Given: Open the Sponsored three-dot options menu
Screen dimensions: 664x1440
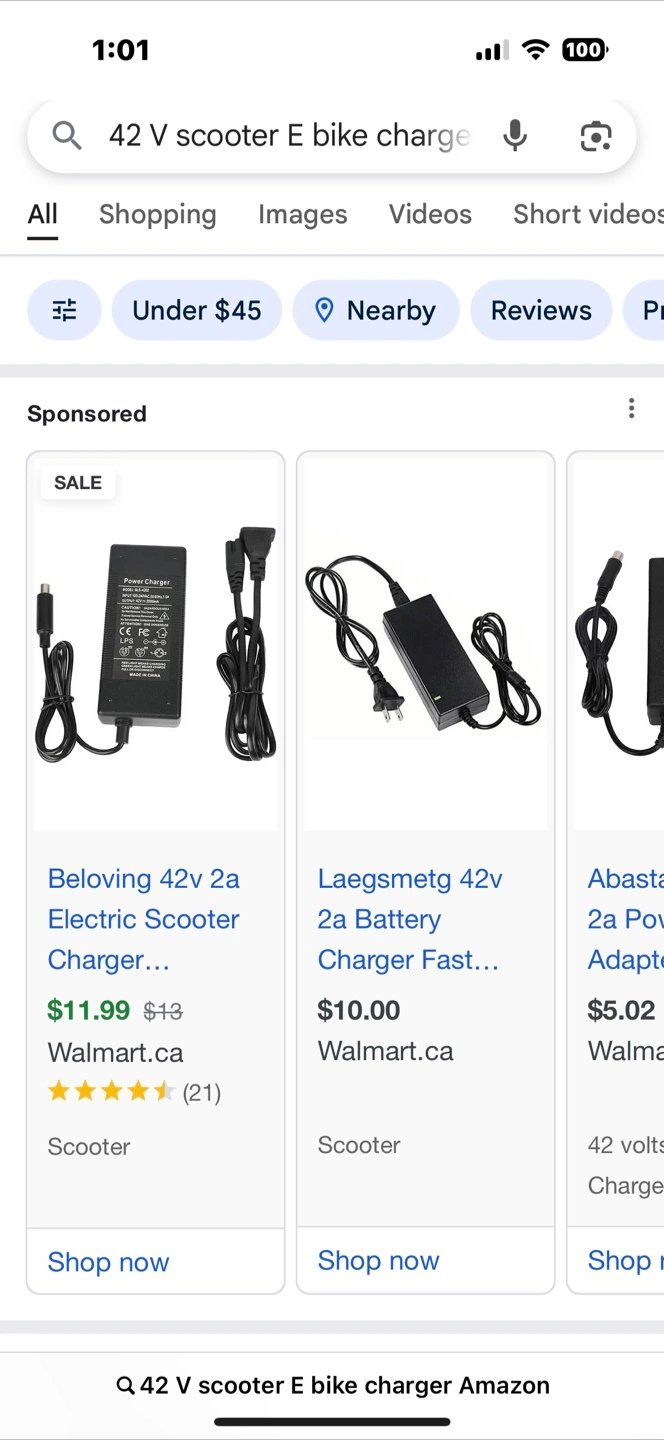Looking at the screenshot, I should pos(631,408).
